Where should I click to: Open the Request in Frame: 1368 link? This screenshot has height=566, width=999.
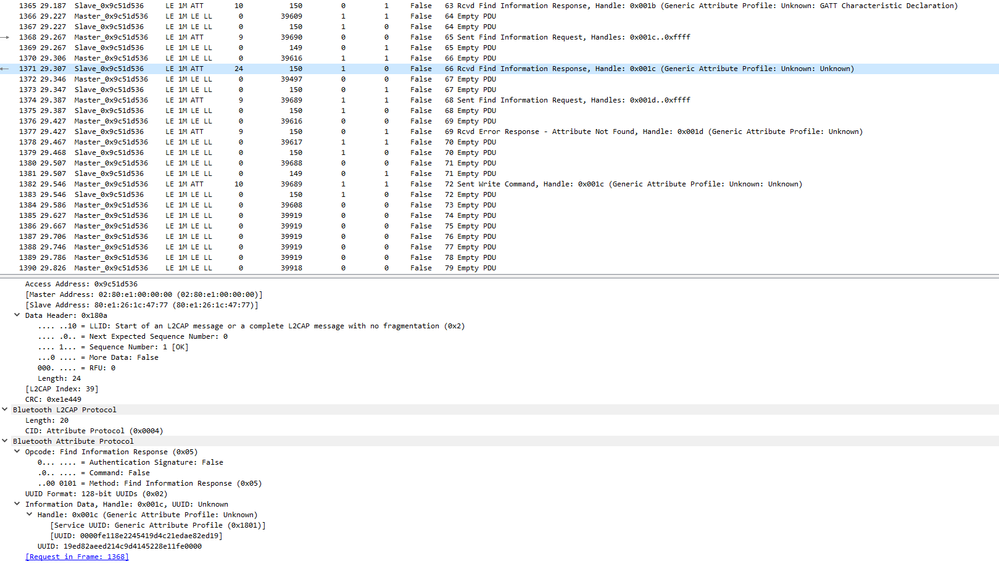pyautogui.click(x=77, y=556)
